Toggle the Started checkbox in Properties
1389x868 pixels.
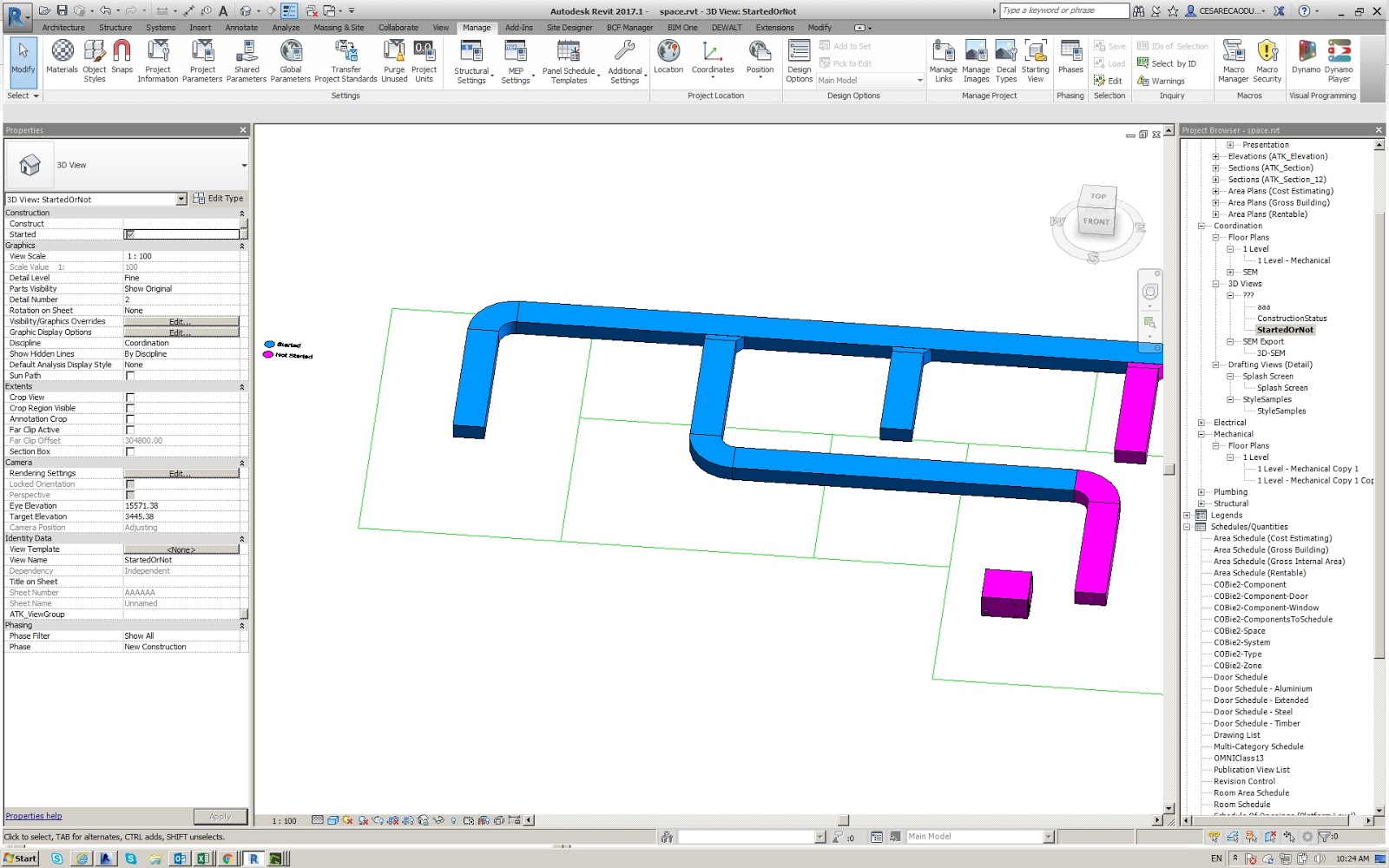coord(128,233)
